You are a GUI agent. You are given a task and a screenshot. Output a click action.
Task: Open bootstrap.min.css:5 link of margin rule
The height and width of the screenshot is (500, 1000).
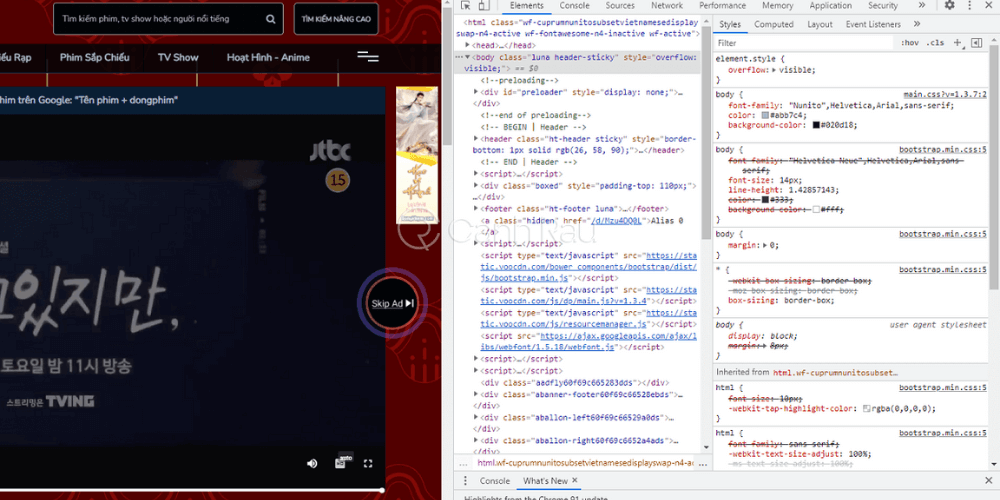pos(943,234)
